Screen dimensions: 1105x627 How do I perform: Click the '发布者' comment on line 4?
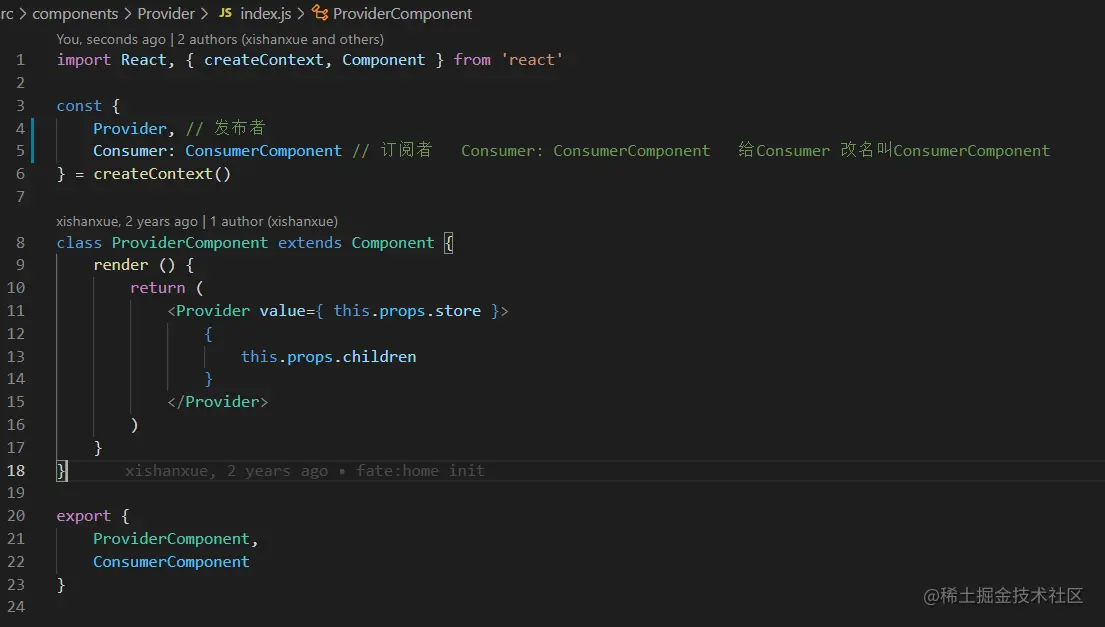pos(240,128)
